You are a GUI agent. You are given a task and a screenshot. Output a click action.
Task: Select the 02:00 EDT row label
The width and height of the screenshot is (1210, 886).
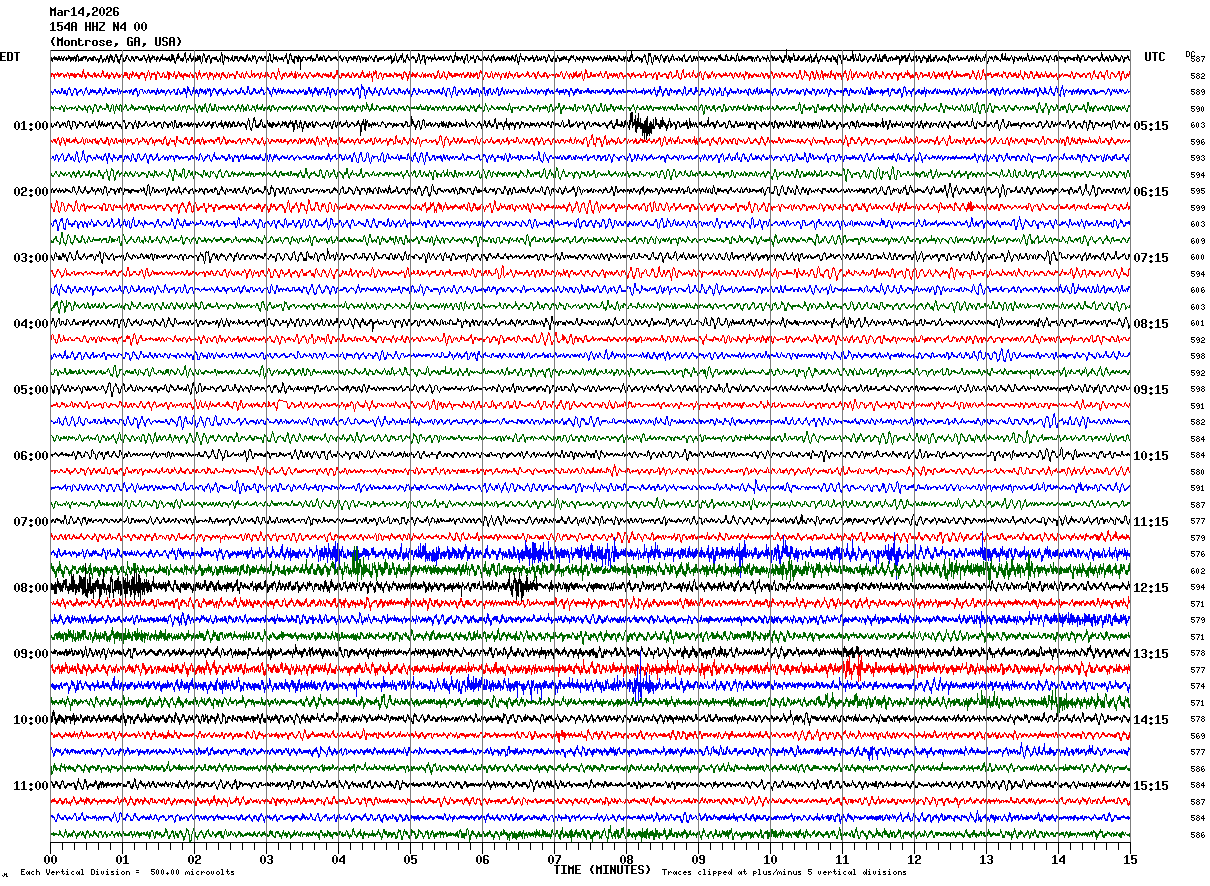click(x=31, y=192)
